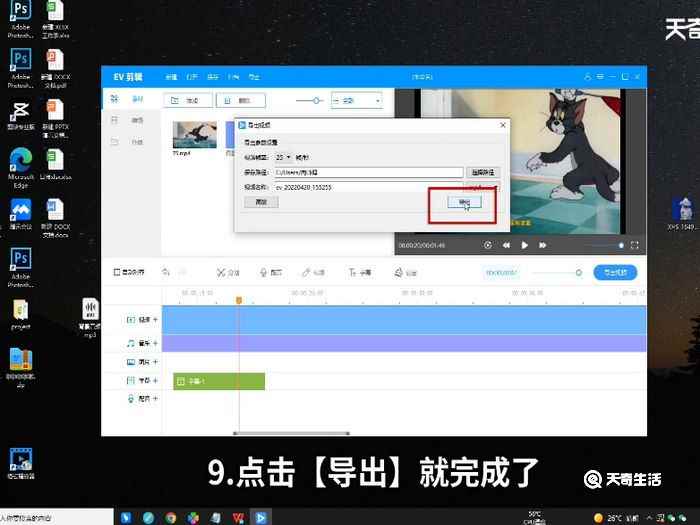
Task: Click the orange playhead marker on ruler
Action: [x=239, y=300]
